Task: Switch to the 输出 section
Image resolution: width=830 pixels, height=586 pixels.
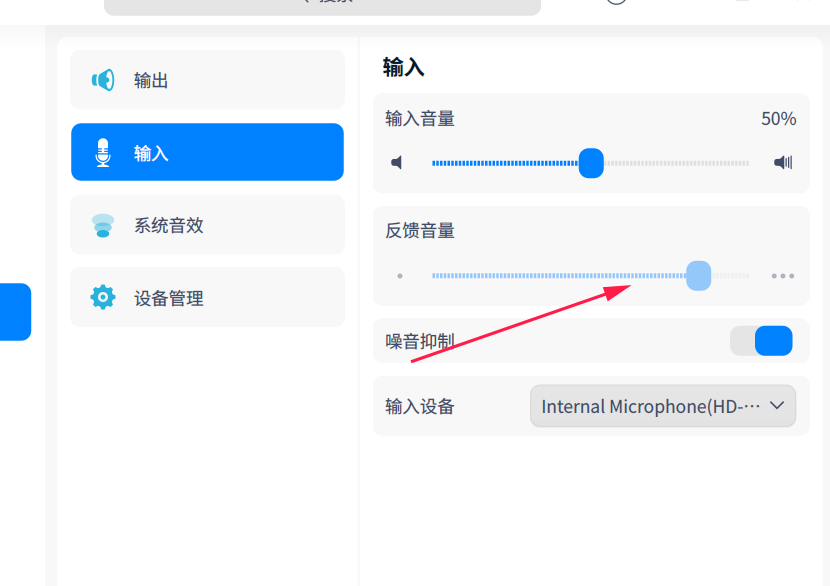Action: 207,80
